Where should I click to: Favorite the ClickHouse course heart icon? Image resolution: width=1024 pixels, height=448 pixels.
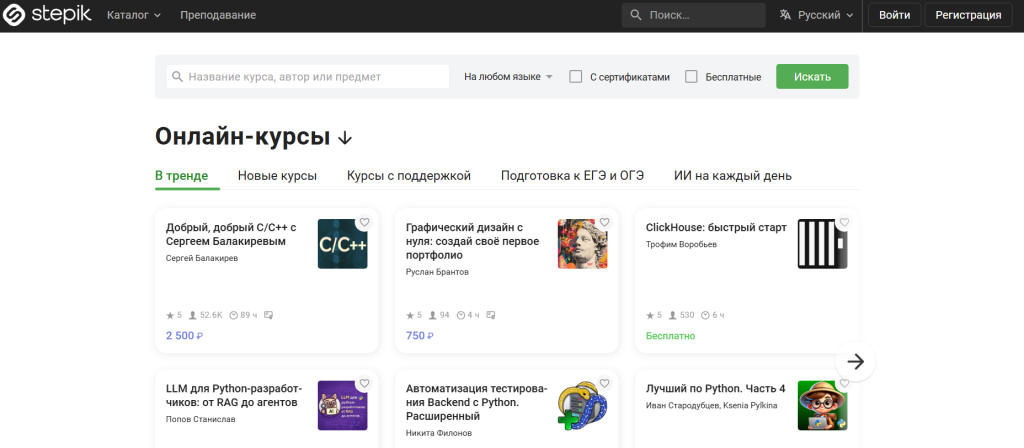[x=845, y=222]
